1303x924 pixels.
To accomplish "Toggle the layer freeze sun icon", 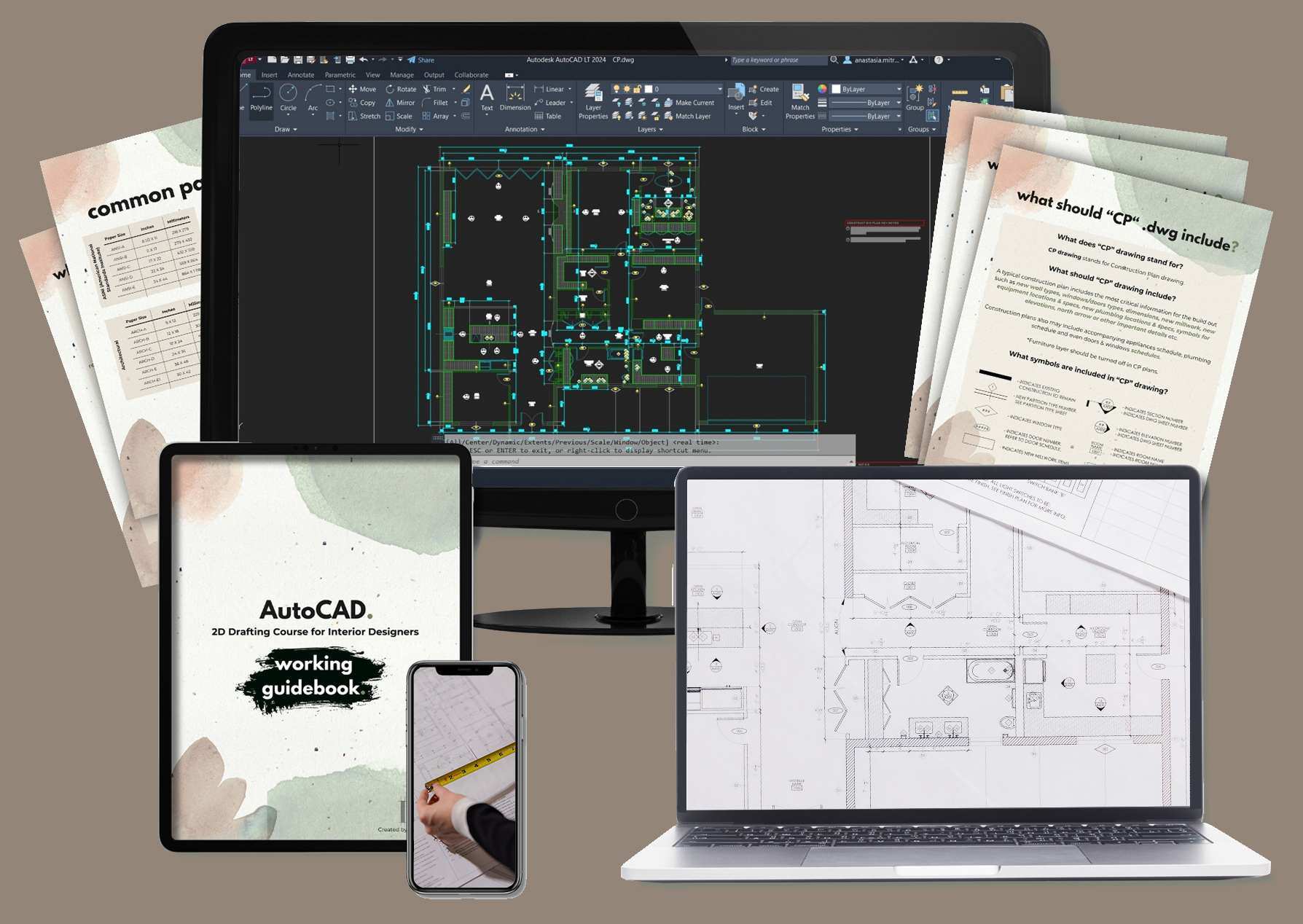I will [x=626, y=89].
